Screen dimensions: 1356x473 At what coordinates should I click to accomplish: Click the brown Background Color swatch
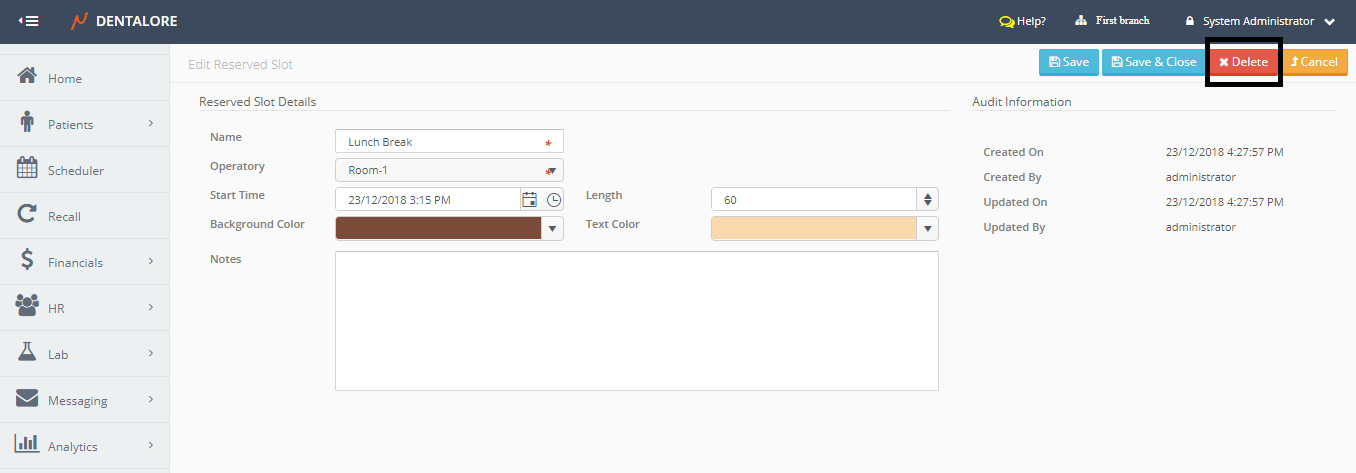[x=438, y=229]
